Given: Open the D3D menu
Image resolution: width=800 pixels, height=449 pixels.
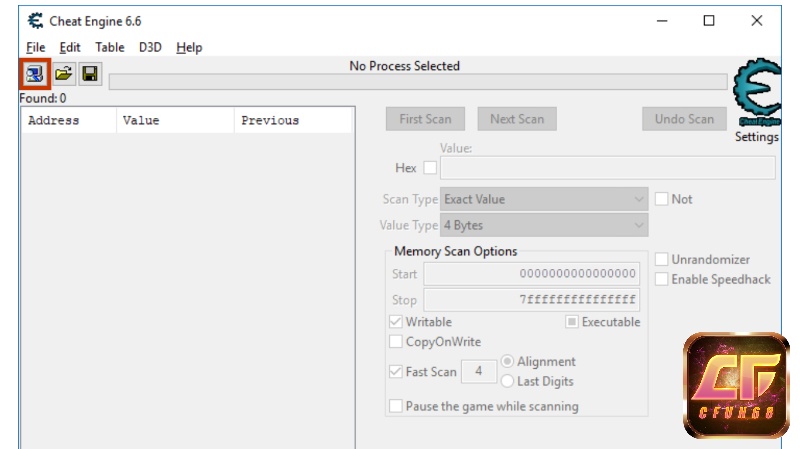Looking at the screenshot, I should (150, 47).
